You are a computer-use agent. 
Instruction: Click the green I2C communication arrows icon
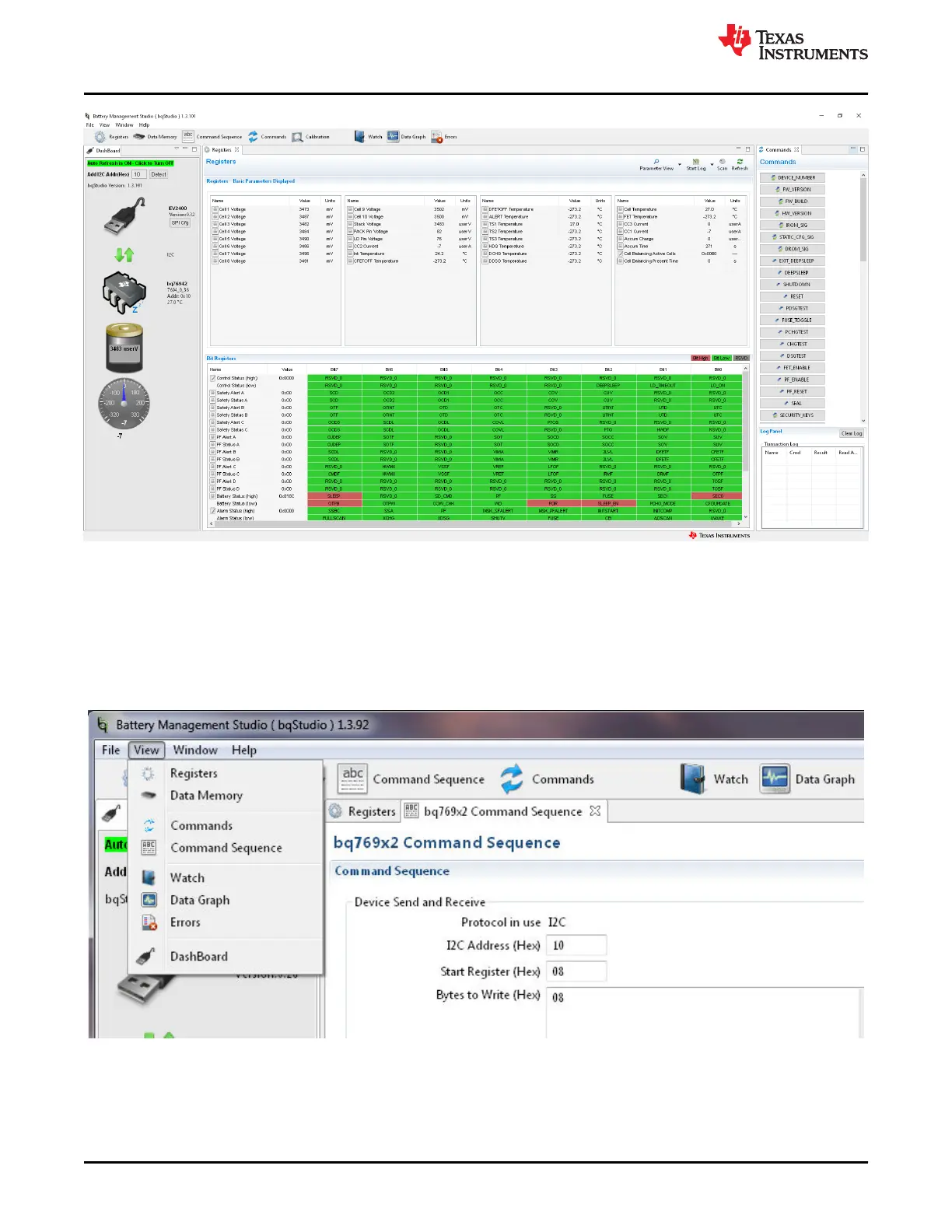(124, 254)
